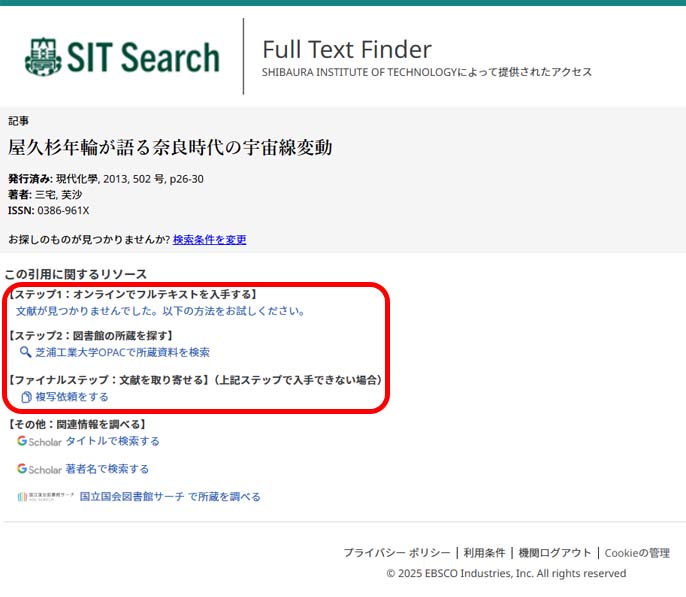Open the タイトルで検索する link
686x597 pixels.
[112, 441]
